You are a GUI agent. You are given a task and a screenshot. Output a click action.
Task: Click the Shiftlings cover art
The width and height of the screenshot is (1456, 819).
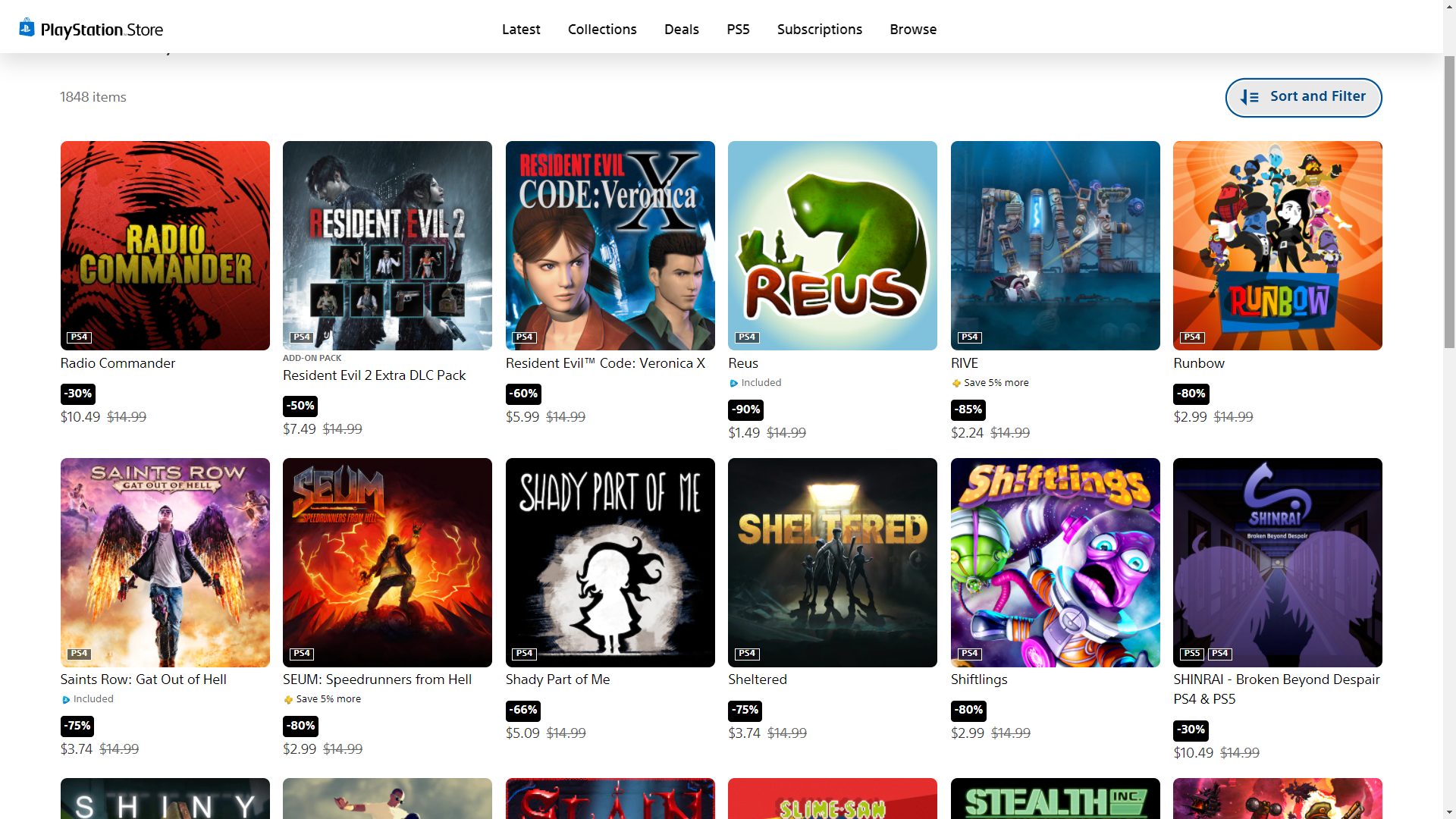click(1055, 562)
